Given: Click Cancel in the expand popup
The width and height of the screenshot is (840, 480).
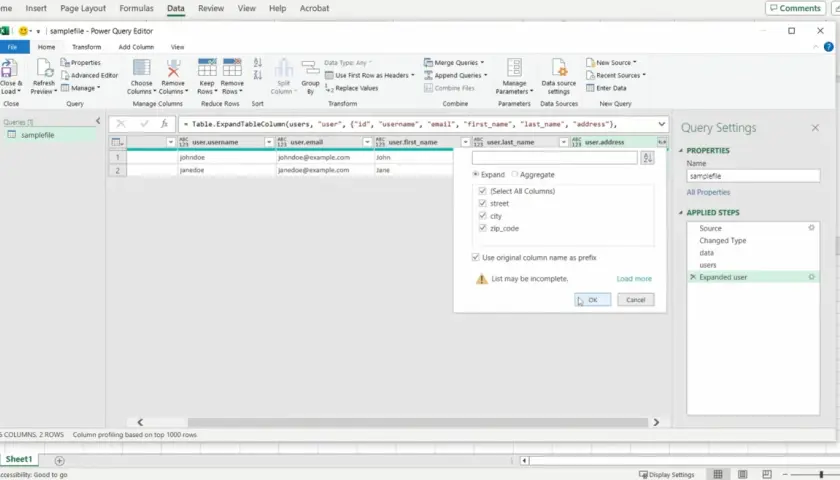Looking at the screenshot, I should click(636, 300).
